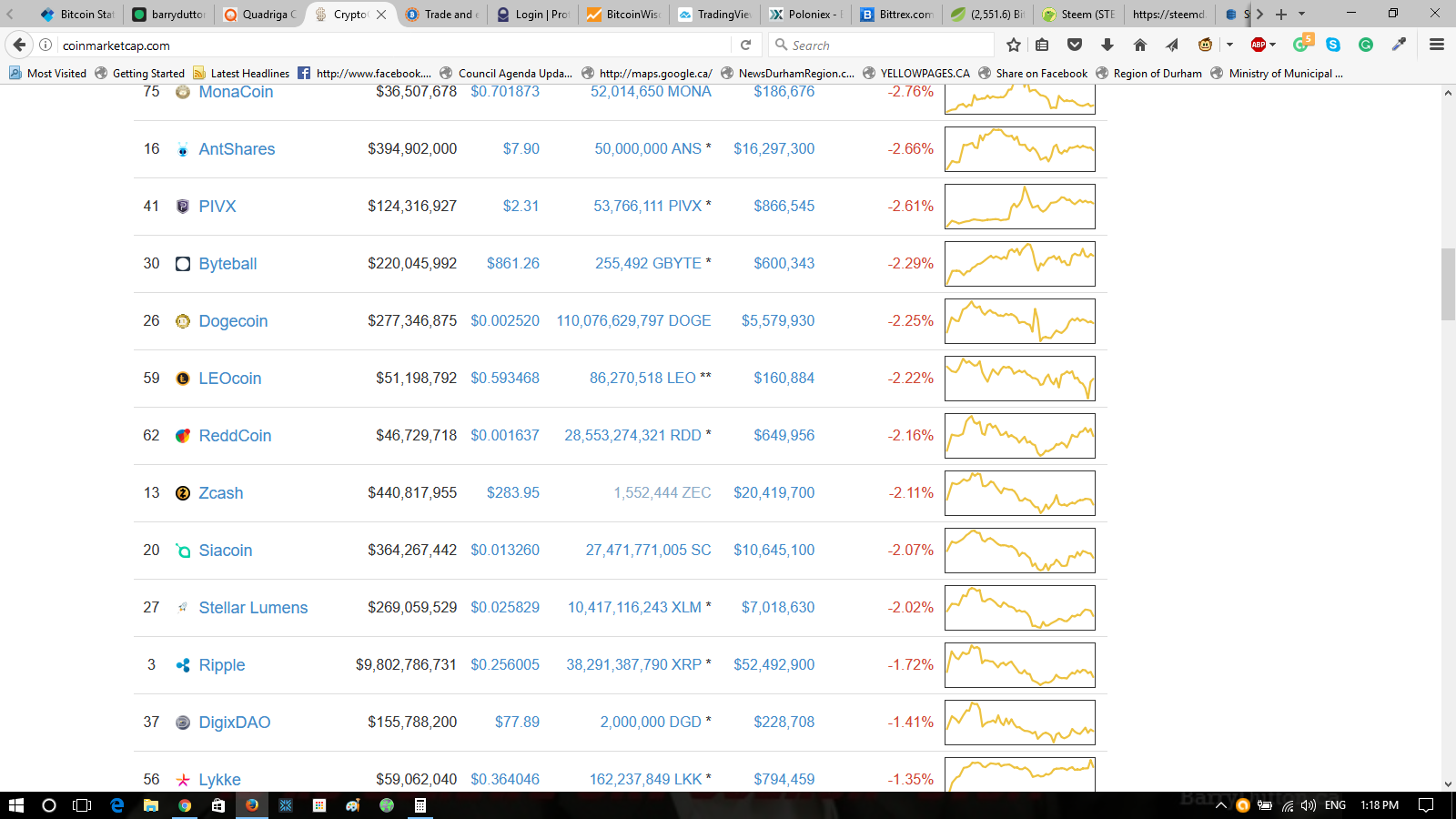
Task: Click the Zcash coin logo
Action: [x=183, y=493]
